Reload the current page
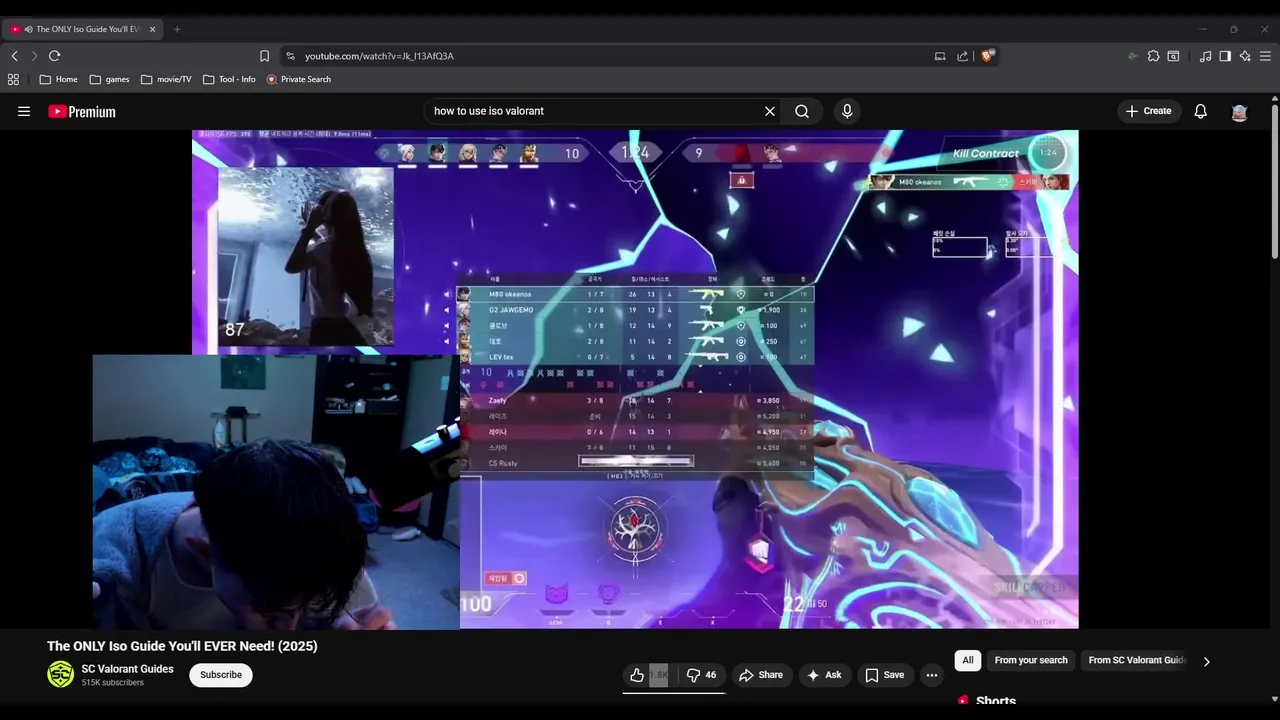The image size is (1280, 720). (55, 56)
